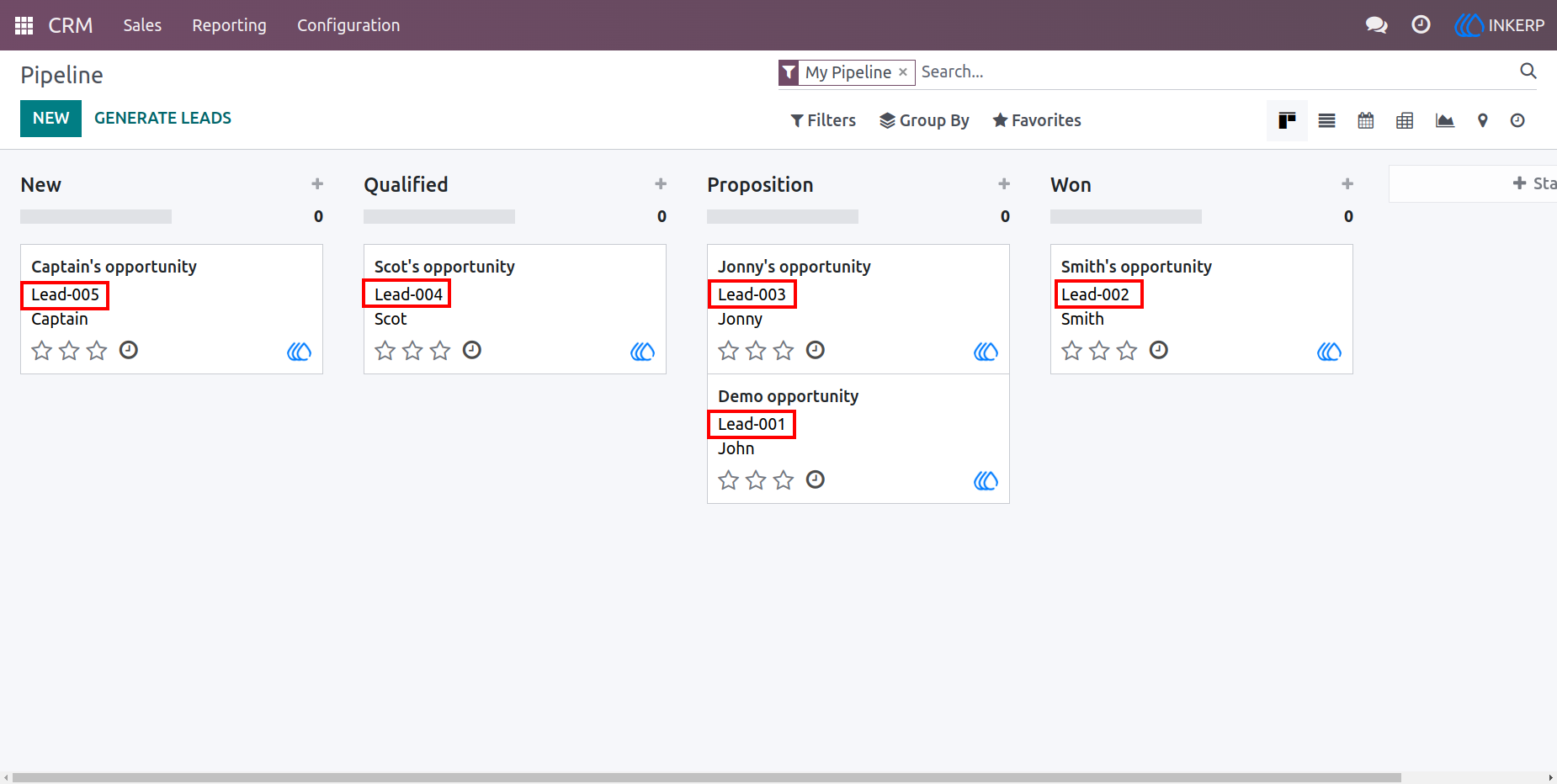Switch to activity view clock icon
This screenshot has width=1557, height=784.
[1517, 120]
